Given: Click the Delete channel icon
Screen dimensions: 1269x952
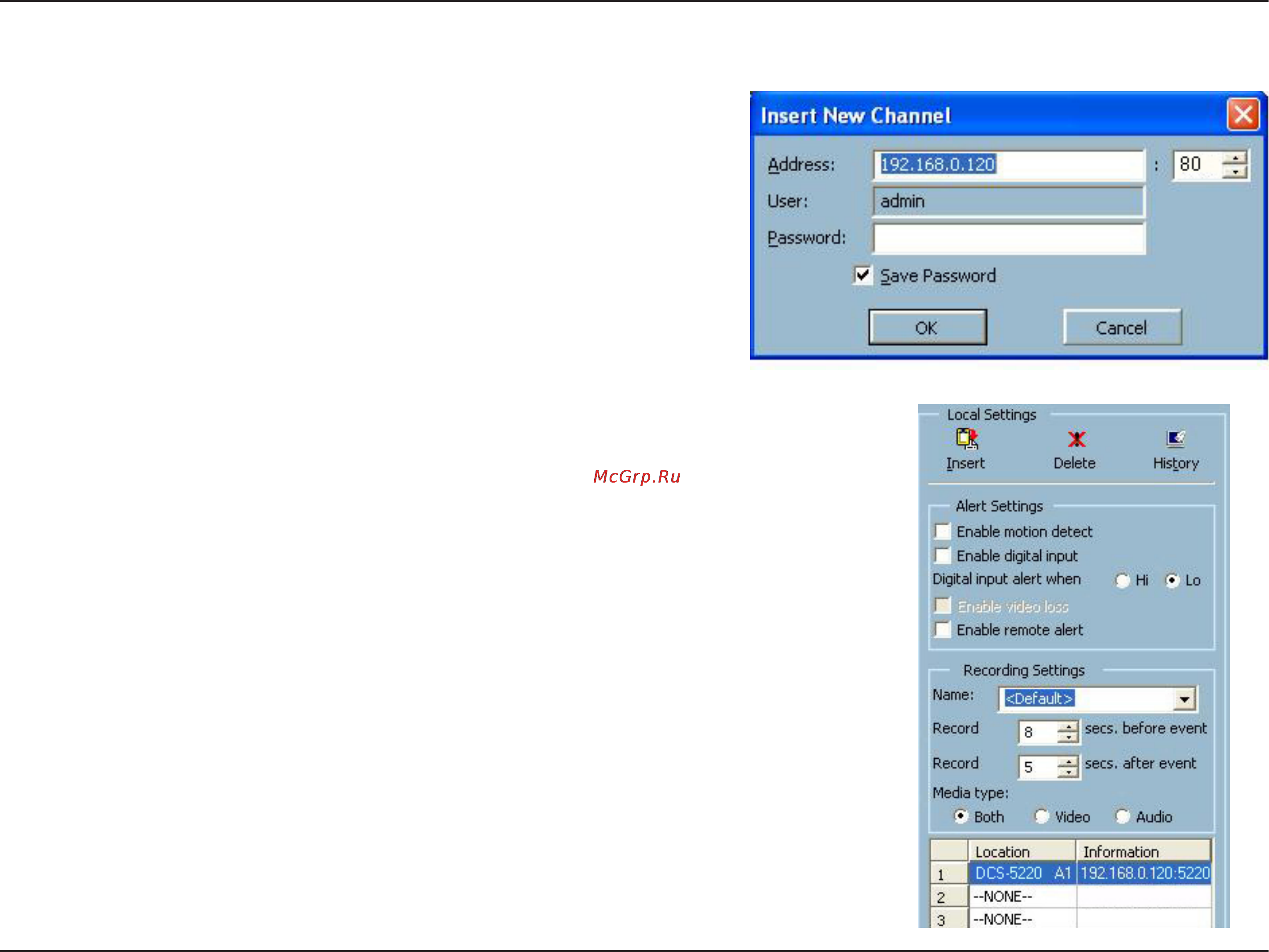Looking at the screenshot, I should pos(1076,439).
